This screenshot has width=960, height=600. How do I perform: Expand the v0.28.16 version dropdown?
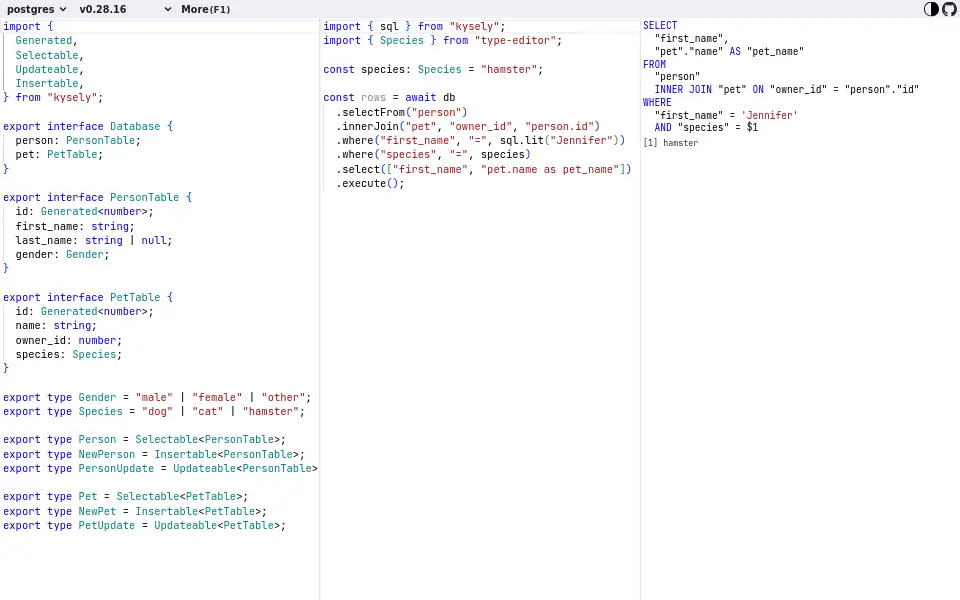coord(125,9)
